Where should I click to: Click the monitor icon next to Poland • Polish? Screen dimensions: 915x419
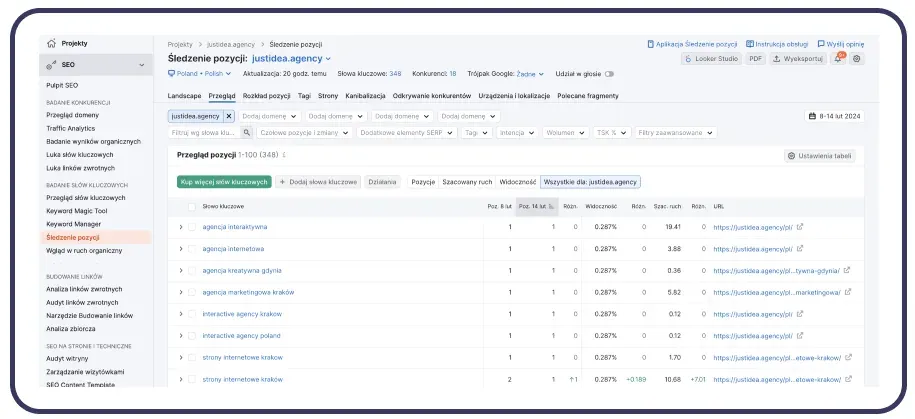(x=171, y=74)
